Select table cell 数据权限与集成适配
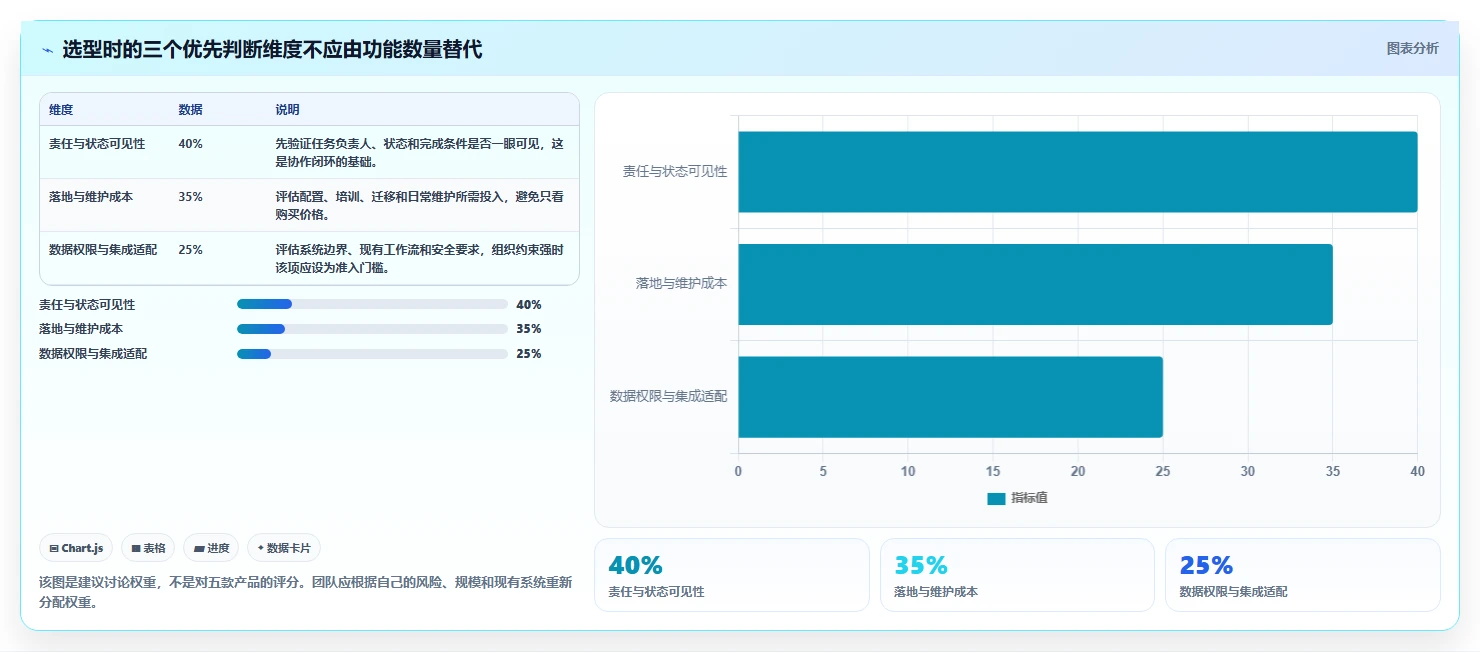Image resolution: width=1480 pixels, height=652 pixels. tap(103, 250)
